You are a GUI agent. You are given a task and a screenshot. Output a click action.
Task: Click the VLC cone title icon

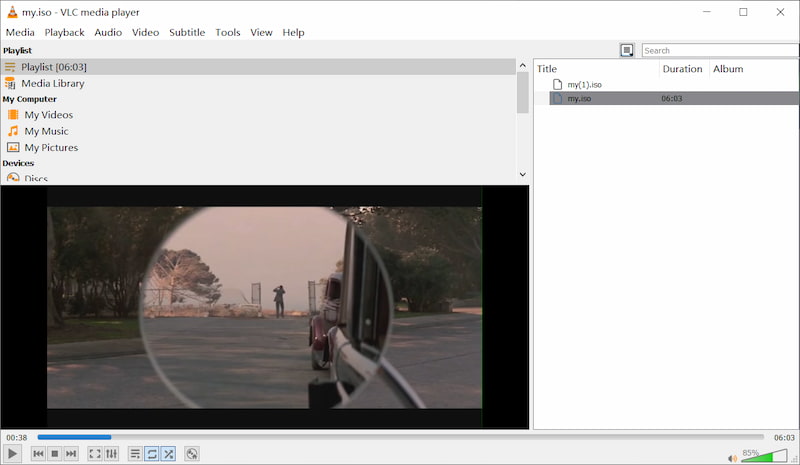click(12, 12)
